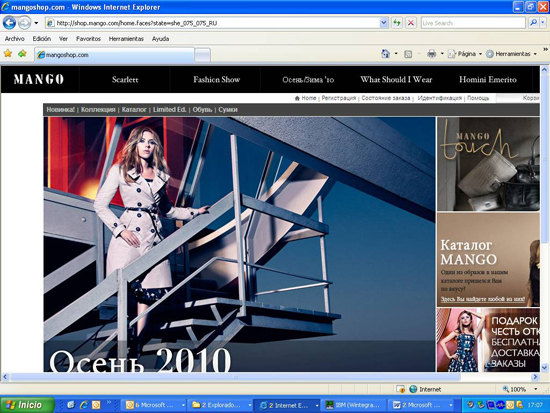Screen dimensions: 550x413
Task: Click the MANGO logo
Action: click(39, 79)
